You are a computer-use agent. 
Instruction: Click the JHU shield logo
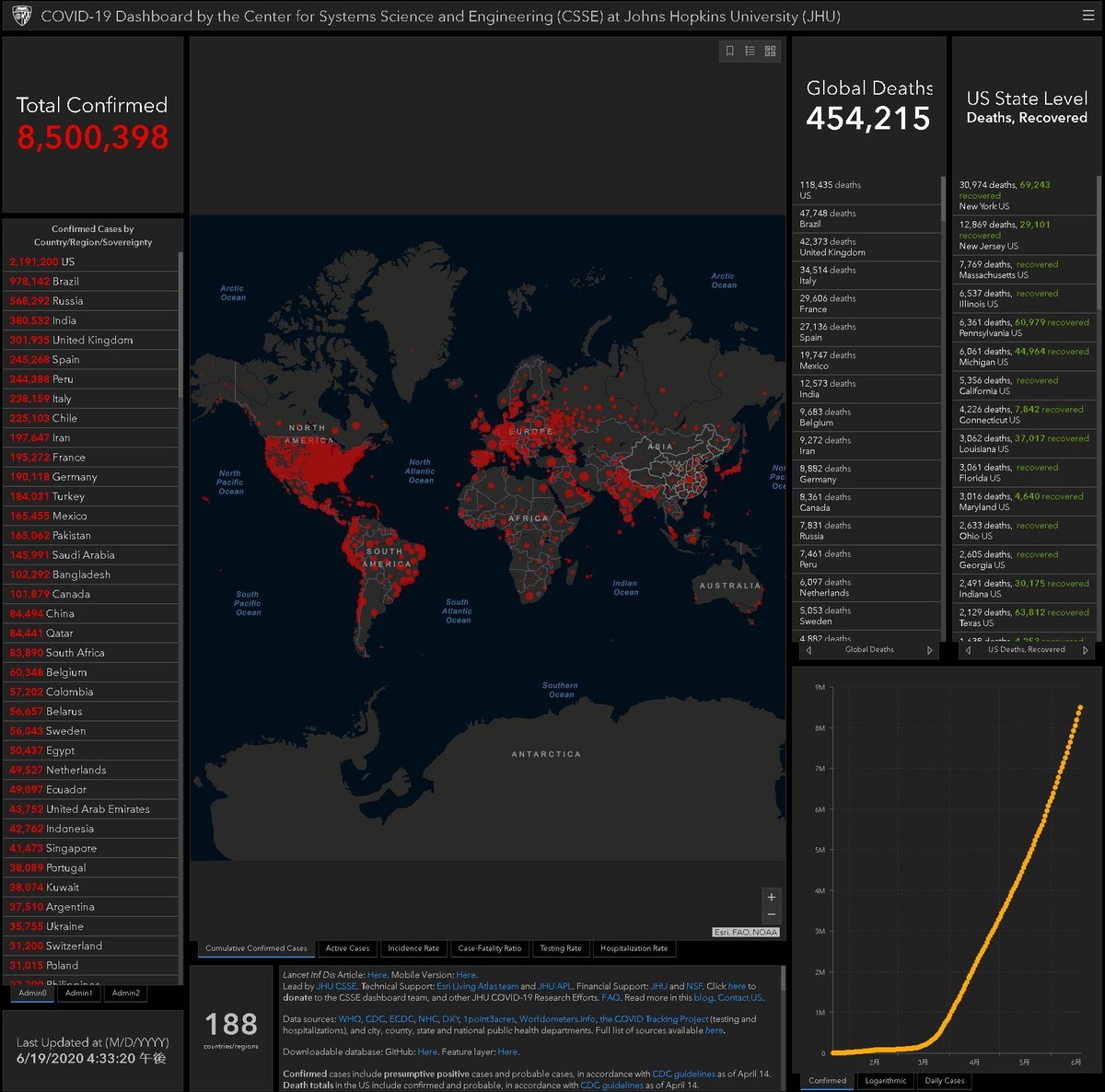coord(21,16)
